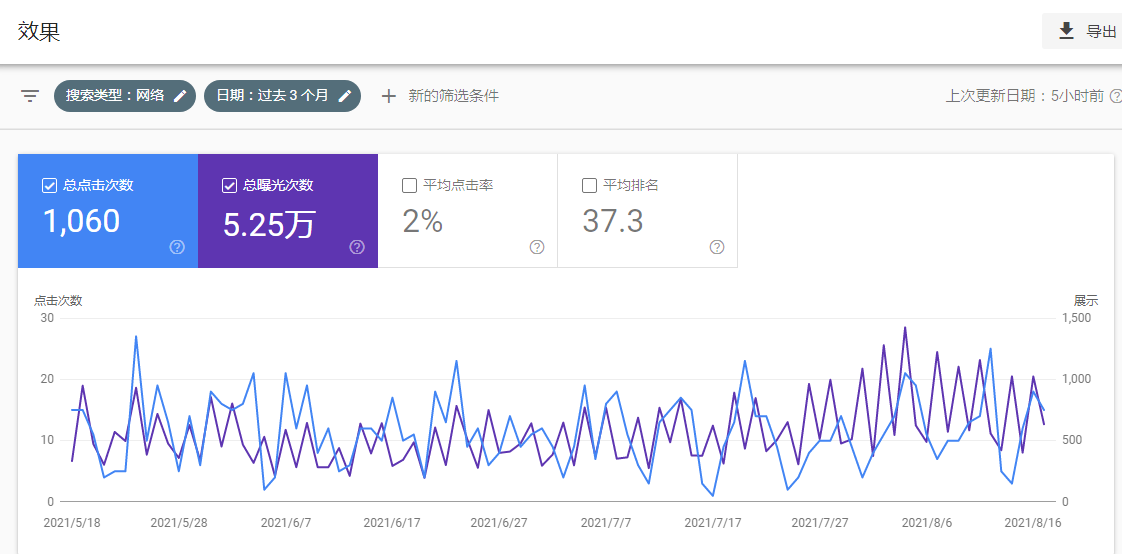
Task: Click the 搜索类型：网络 filter chip
Action: point(125,96)
